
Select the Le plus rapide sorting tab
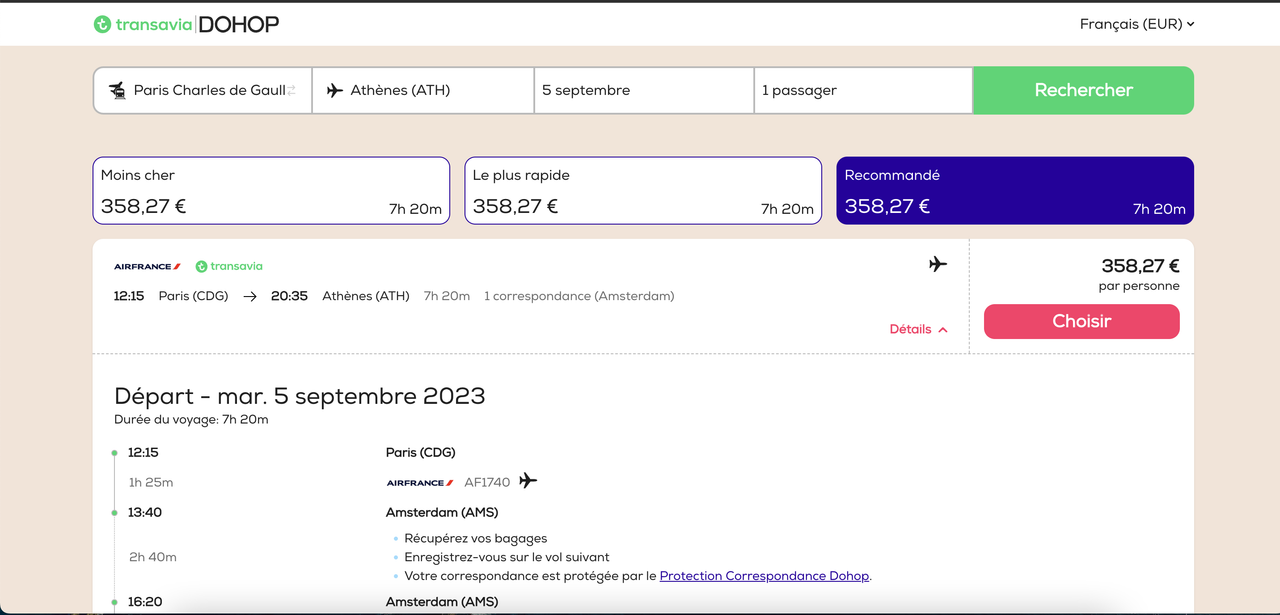(643, 190)
